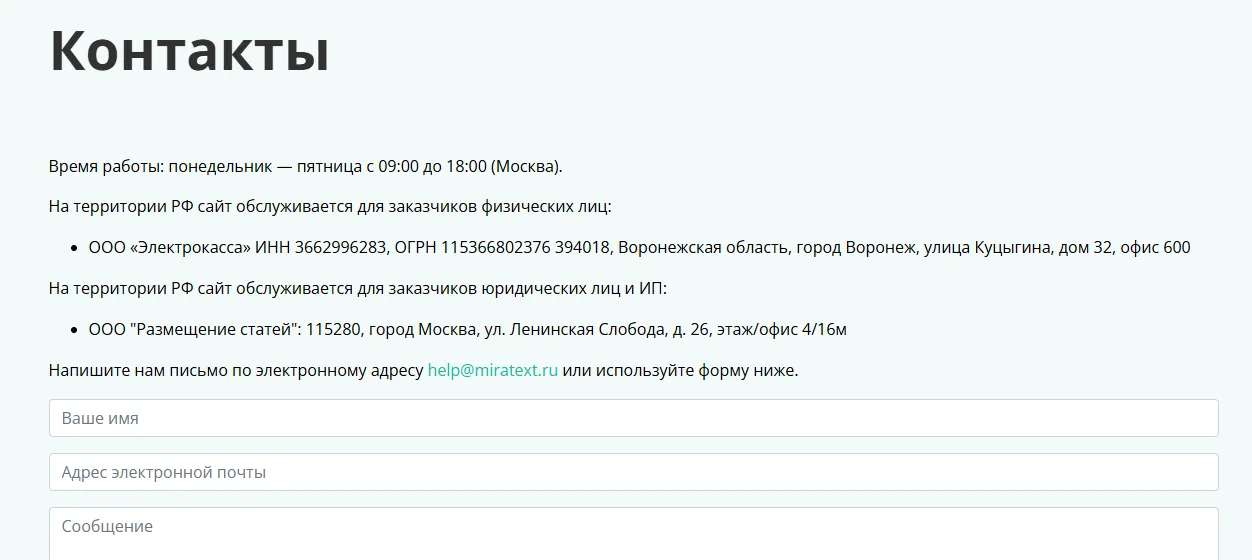This screenshot has height=560, width=1252.
Task: Click the "Контакты" page heading
Action: point(189,50)
